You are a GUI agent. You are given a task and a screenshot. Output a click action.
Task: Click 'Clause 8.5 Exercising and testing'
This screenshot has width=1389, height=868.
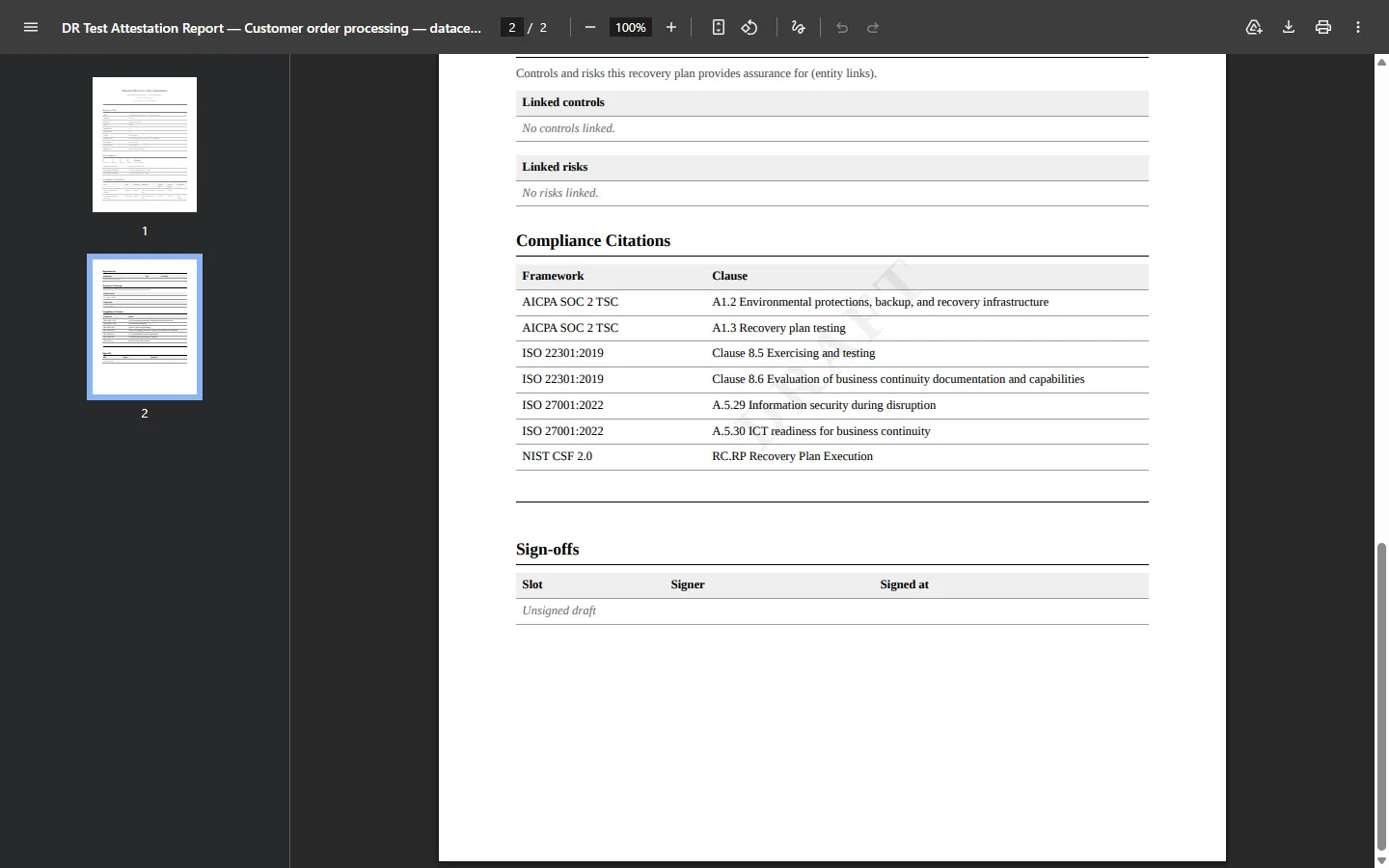point(793,353)
